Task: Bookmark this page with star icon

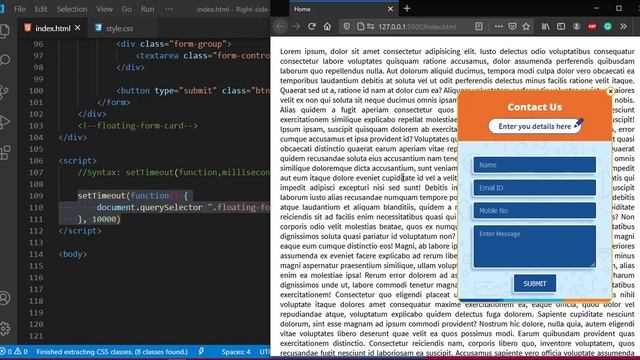Action: [526, 27]
